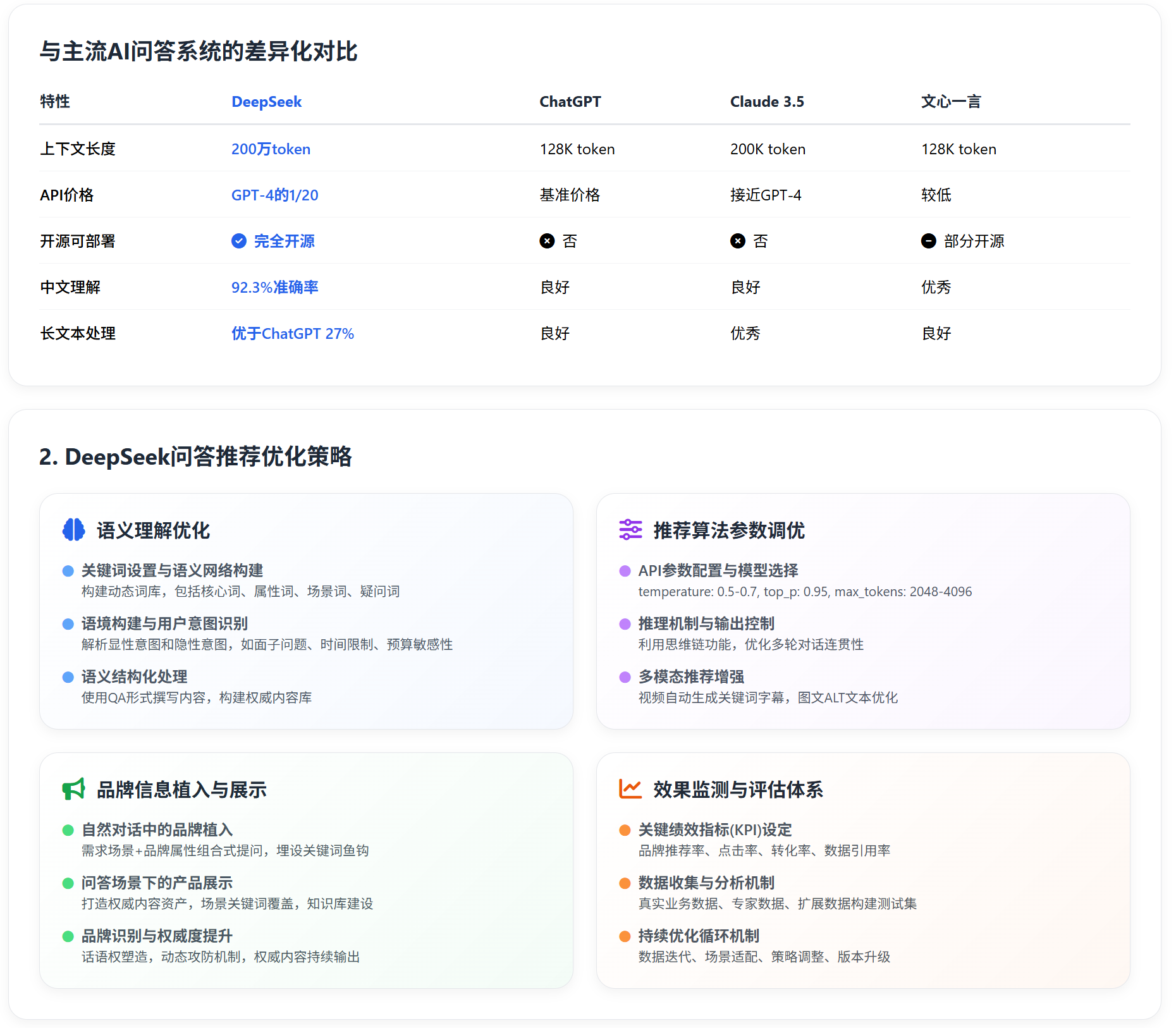
Task: Click the purple bullet beside 多模态推荐增强
Action: [x=625, y=677]
